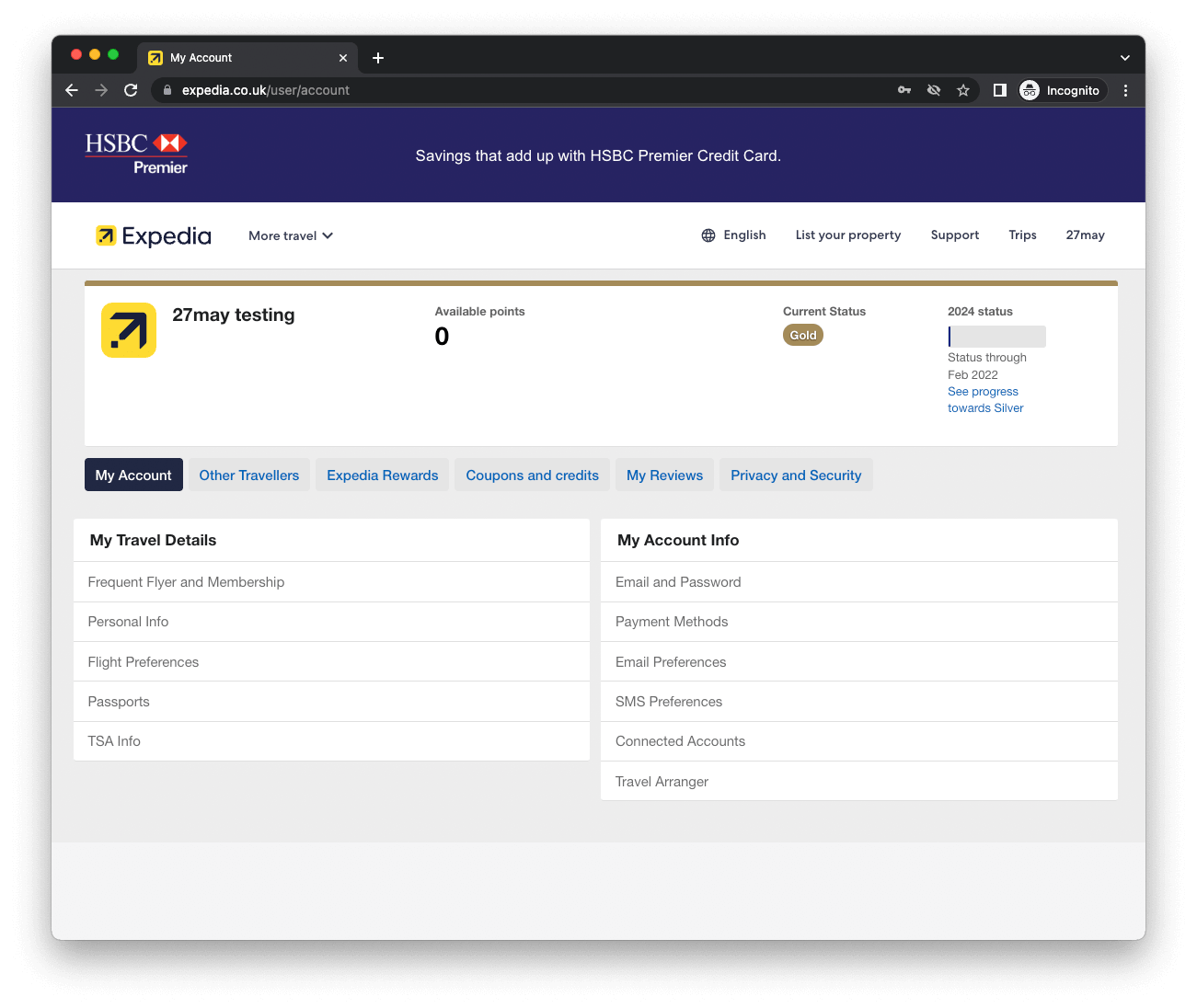Open the 27may account menu

tap(1086, 235)
